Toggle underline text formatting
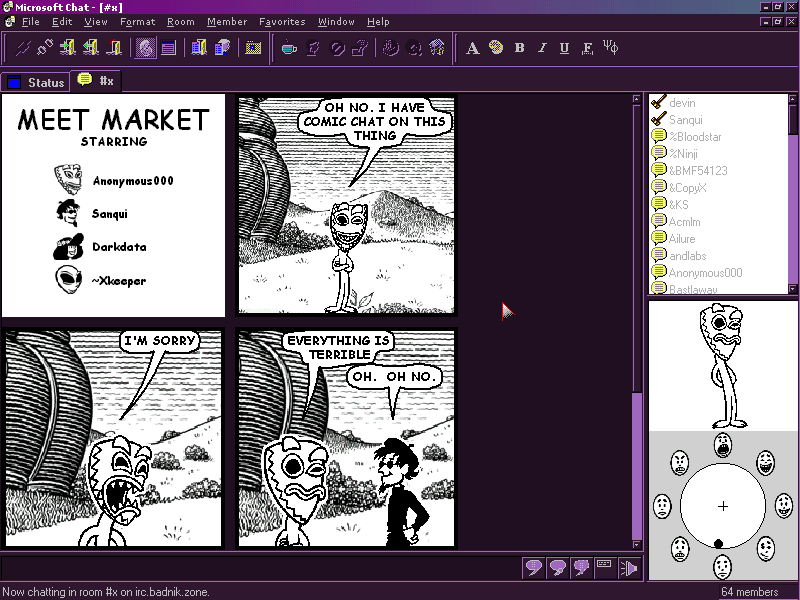The width and height of the screenshot is (800, 600). pyautogui.click(x=564, y=47)
